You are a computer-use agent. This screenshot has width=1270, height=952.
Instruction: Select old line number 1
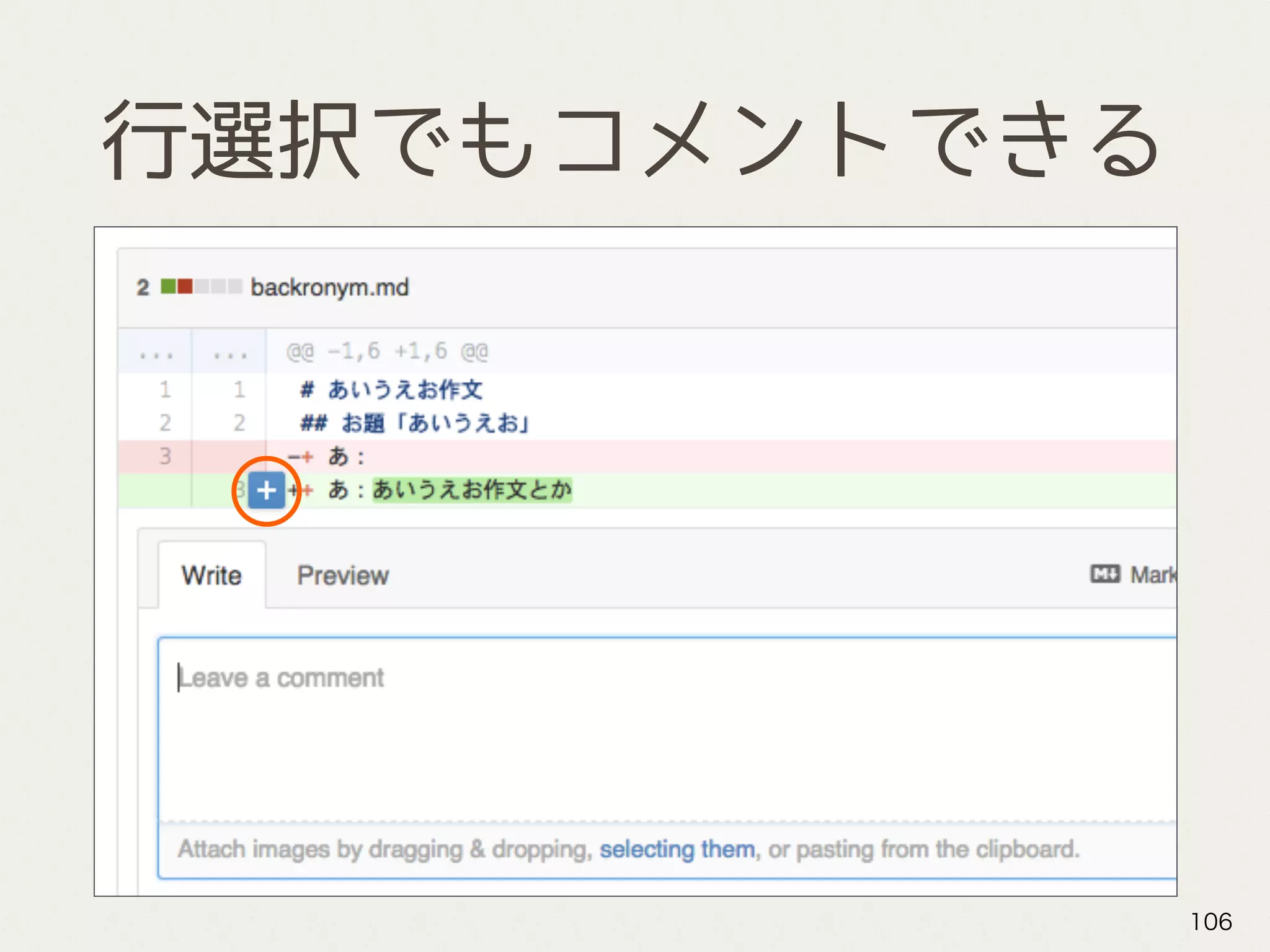(165, 390)
